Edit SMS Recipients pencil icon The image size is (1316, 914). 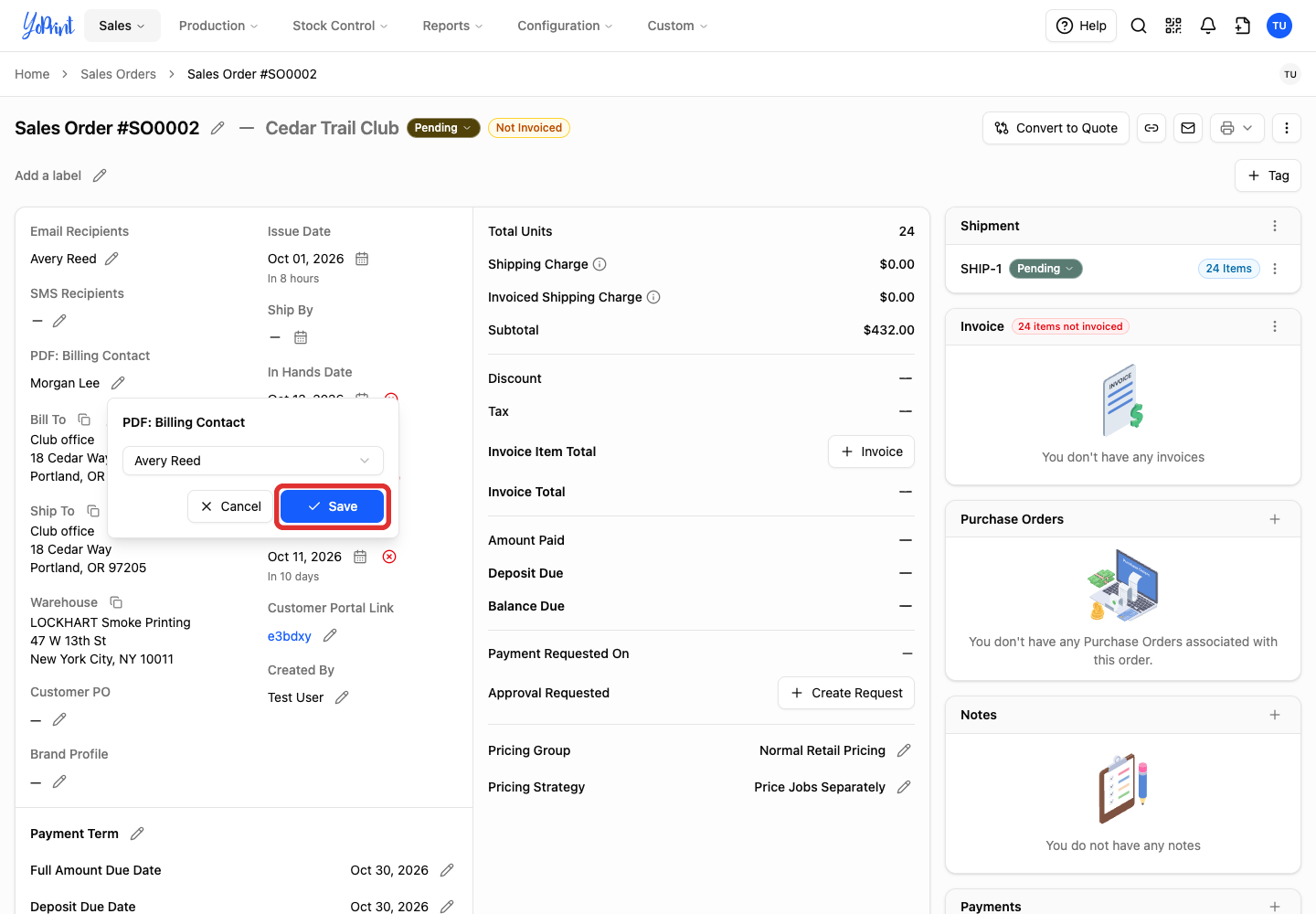pos(59,321)
